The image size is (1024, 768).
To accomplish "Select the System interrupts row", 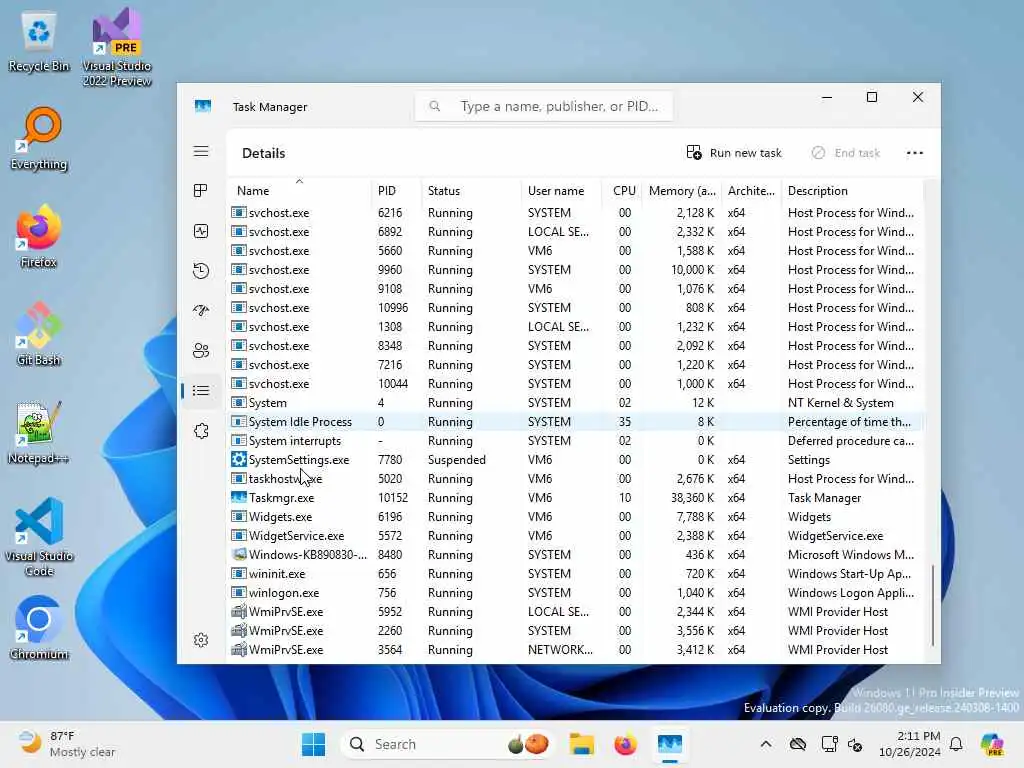I will point(575,441).
